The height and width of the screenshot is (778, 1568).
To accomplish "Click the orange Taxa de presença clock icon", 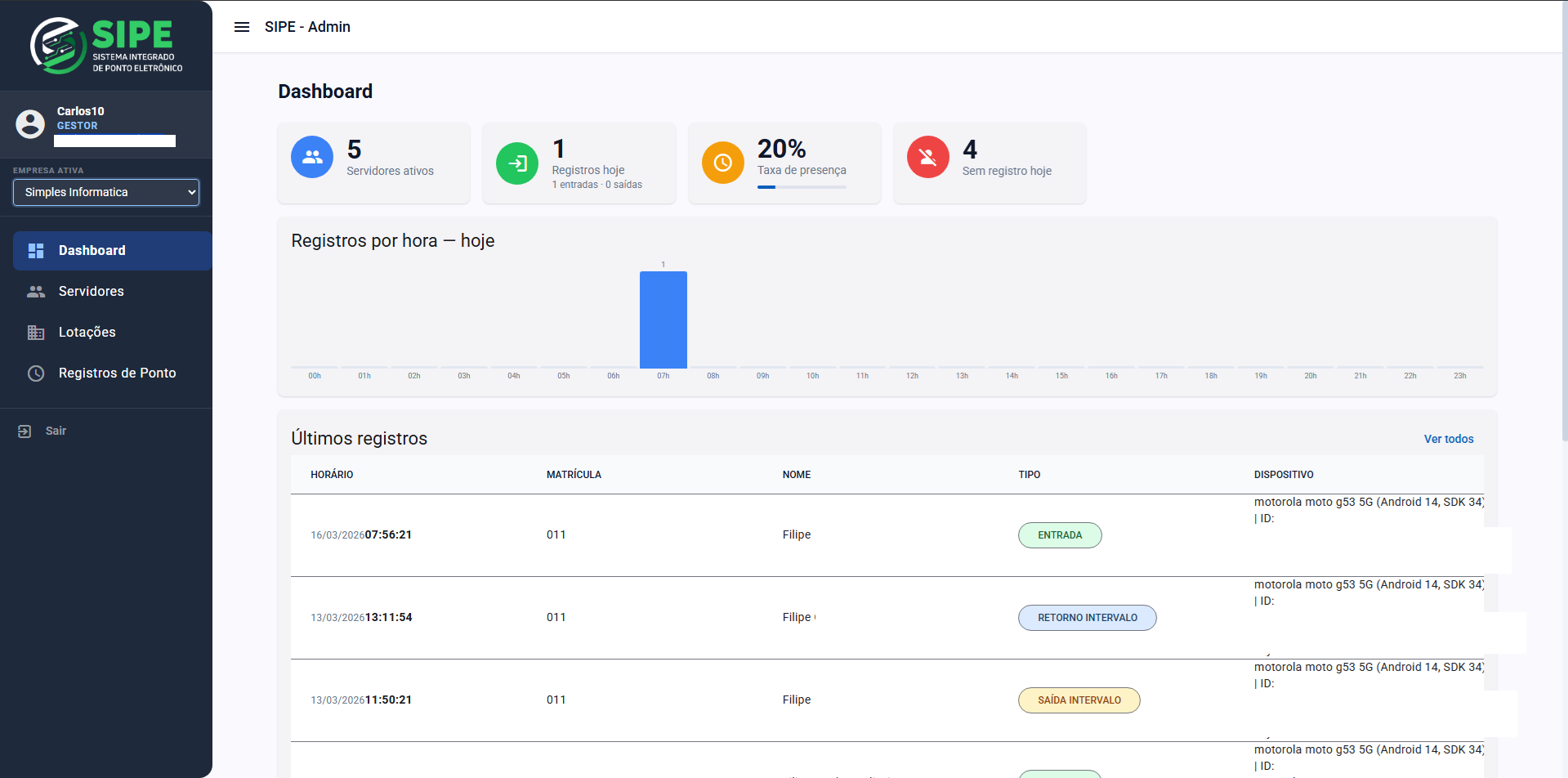I will pos(723,163).
